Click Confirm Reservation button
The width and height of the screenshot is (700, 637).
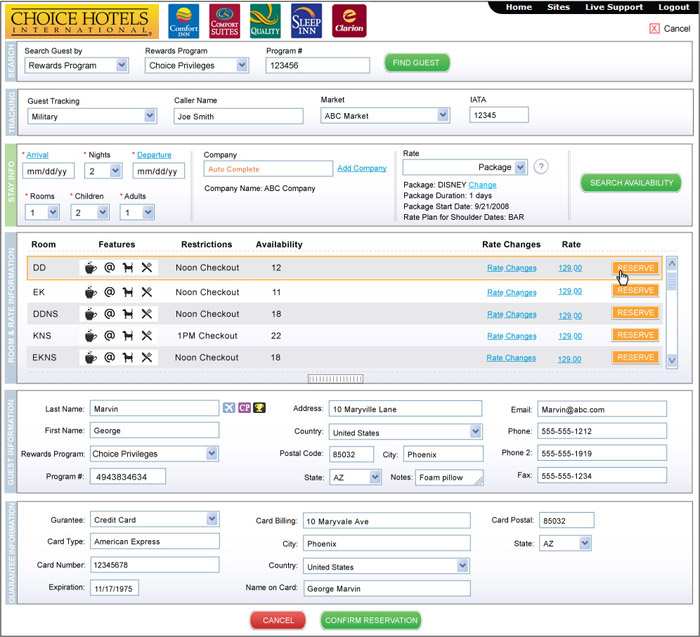click(x=371, y=620)
